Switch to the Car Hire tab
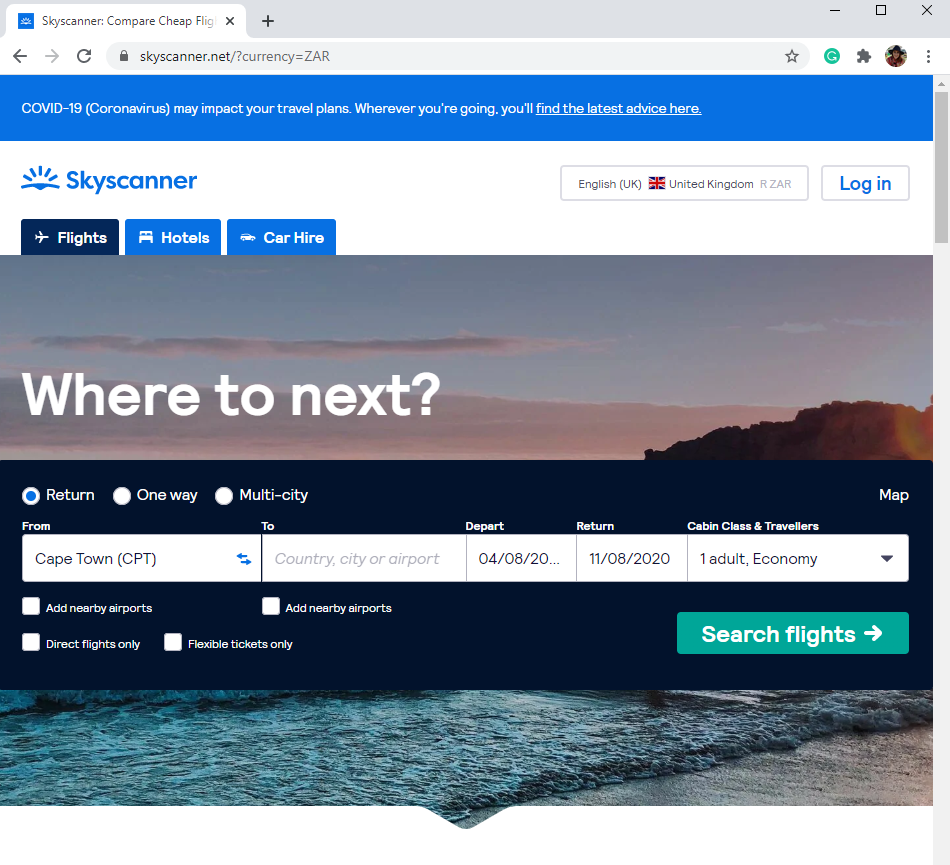 coord(281,237)
